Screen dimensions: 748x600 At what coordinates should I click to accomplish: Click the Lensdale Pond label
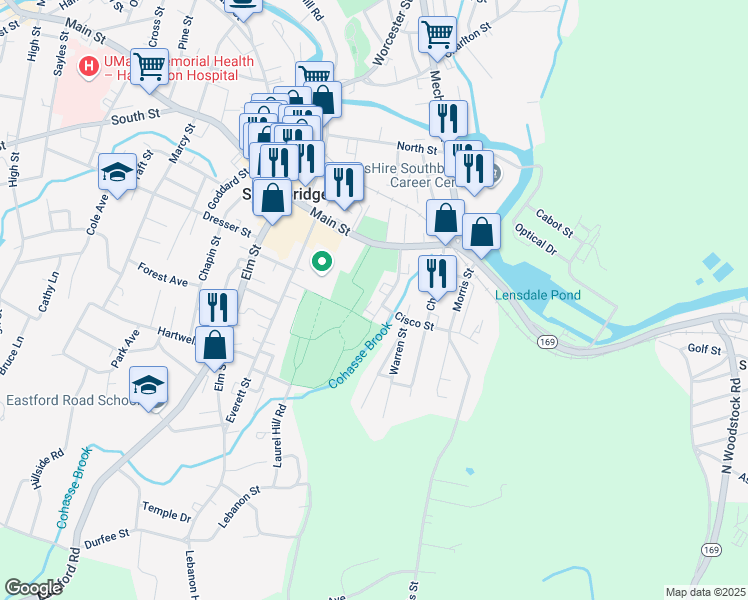(x=538, y=295)
